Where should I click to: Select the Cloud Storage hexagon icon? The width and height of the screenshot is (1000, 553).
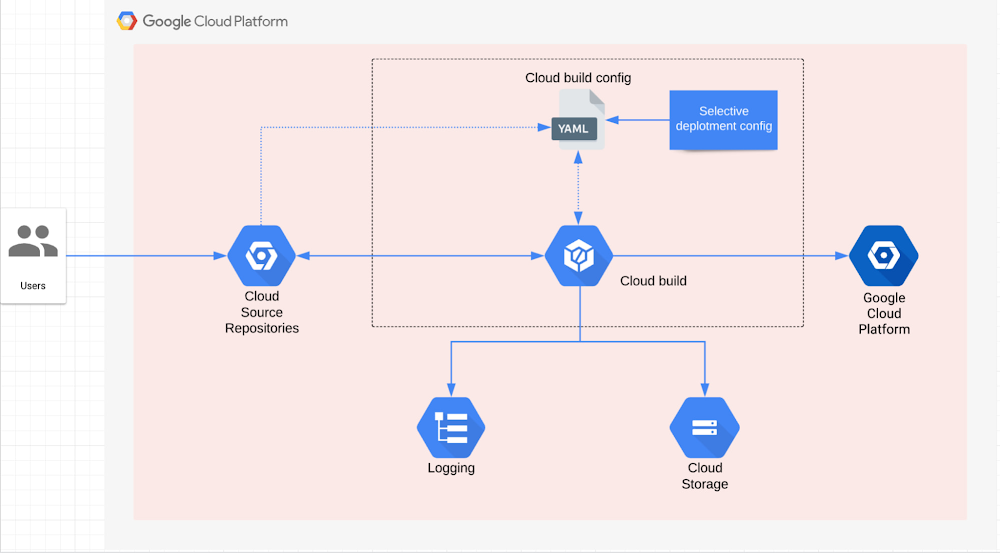[704, 428]
